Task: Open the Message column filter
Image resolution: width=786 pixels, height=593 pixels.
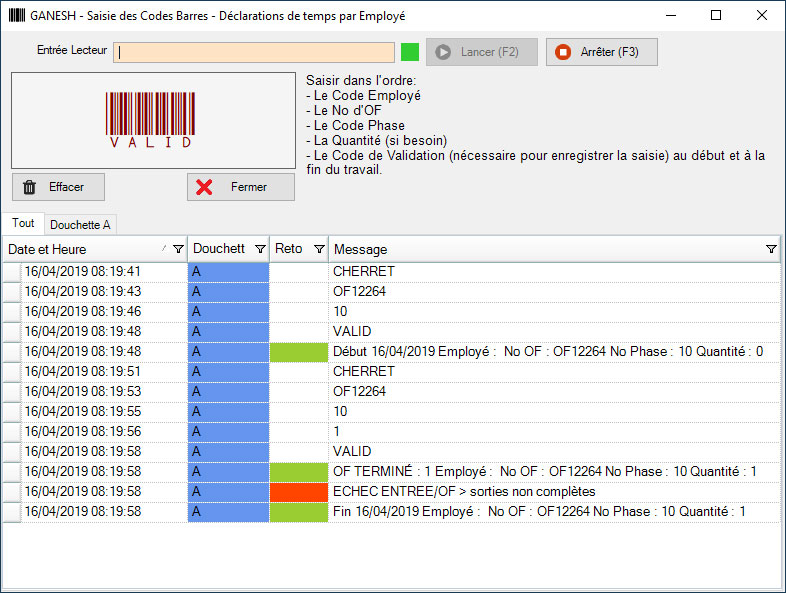Action: click(x=771, y=249)
